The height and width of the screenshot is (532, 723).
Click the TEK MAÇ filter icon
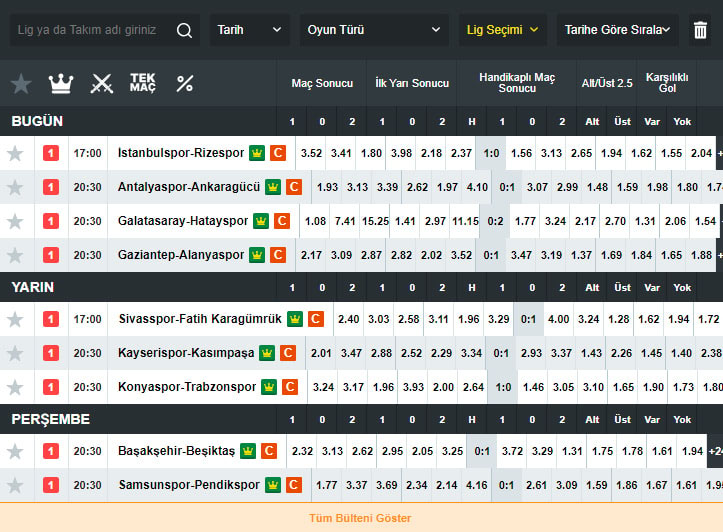[143, 83]
